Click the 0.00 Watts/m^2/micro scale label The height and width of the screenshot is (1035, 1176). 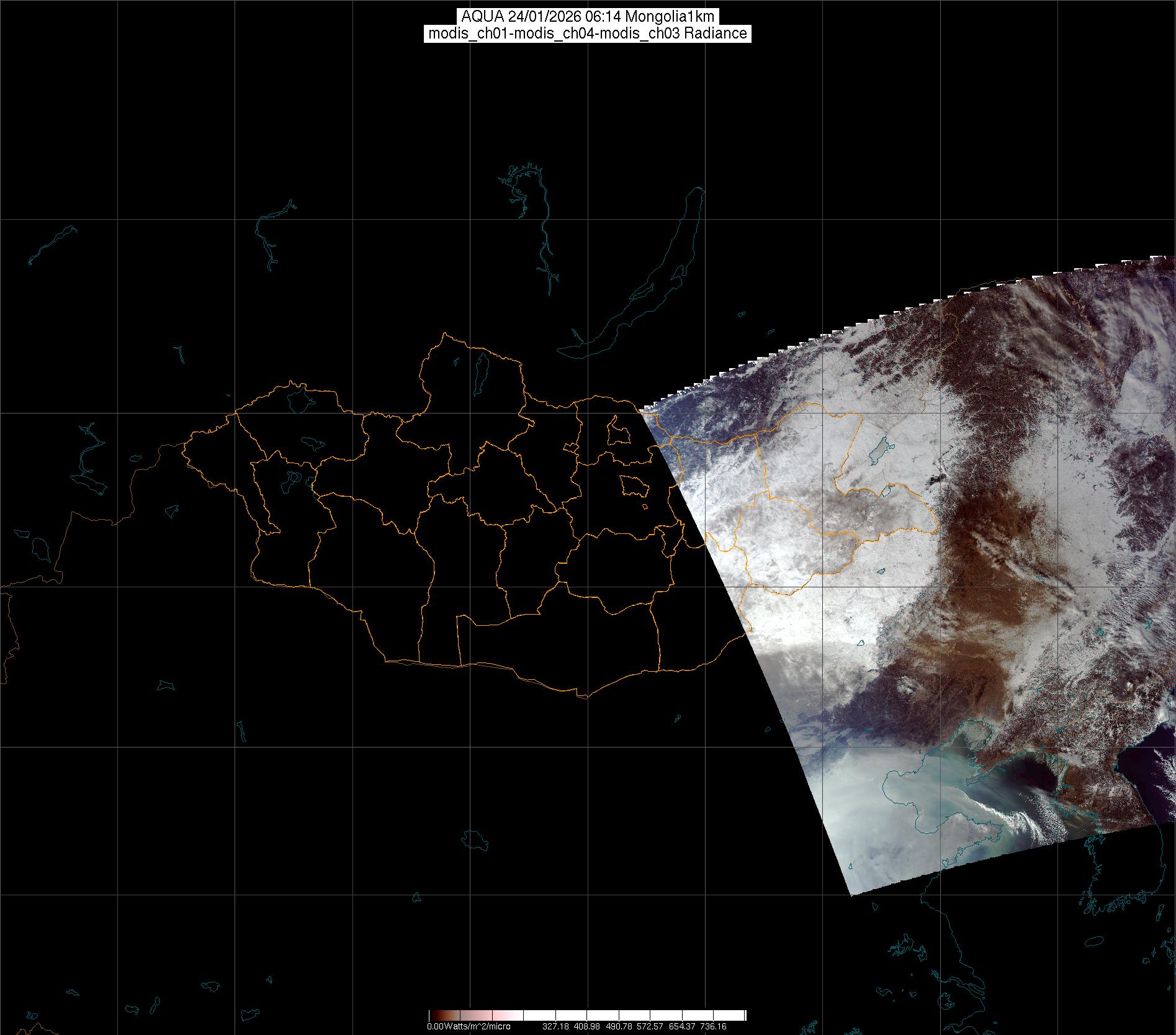469,1026
